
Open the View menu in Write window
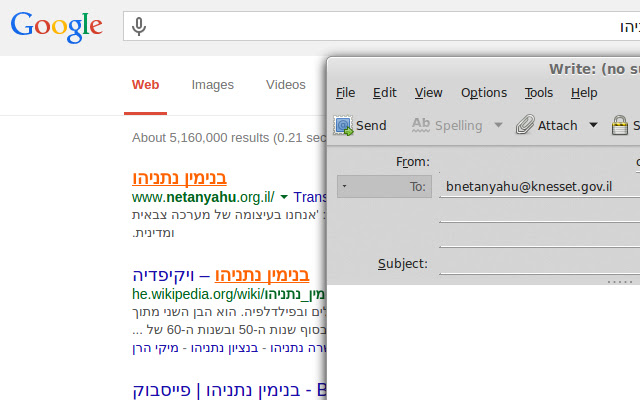tap(429, 93)
